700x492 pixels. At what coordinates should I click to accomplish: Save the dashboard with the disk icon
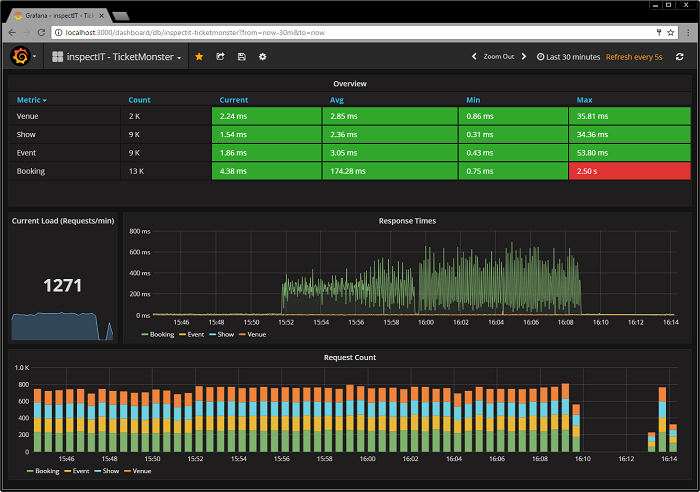pyautogui.click(x=241, y=57)
